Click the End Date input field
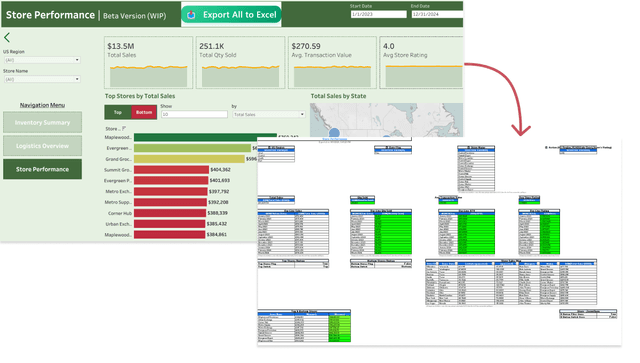 click(x=437, y=14)
